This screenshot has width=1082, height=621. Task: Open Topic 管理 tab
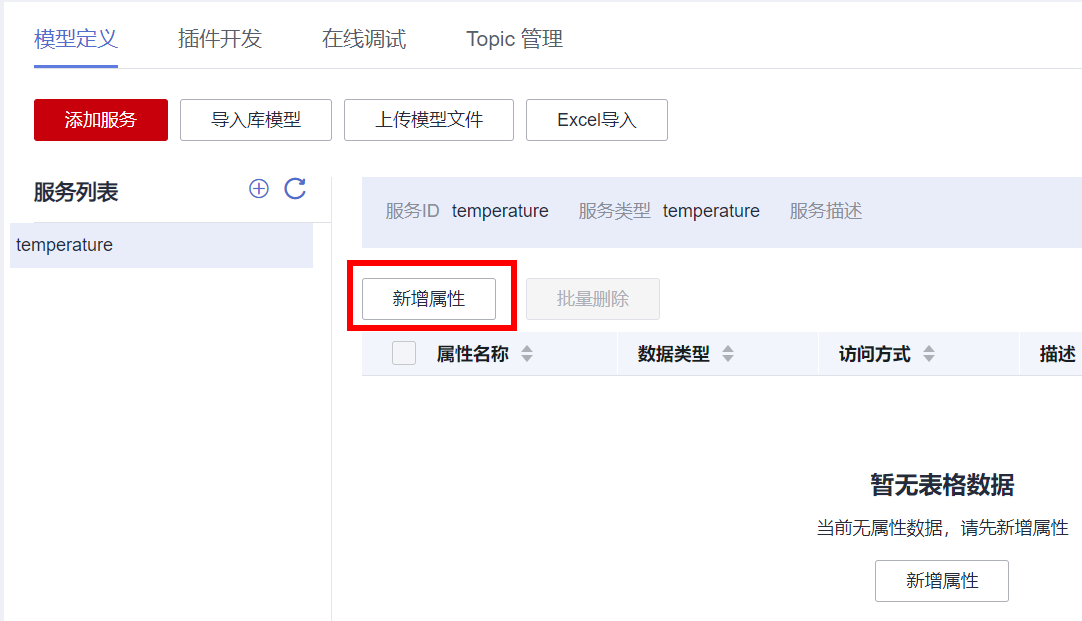click(514, 39)
